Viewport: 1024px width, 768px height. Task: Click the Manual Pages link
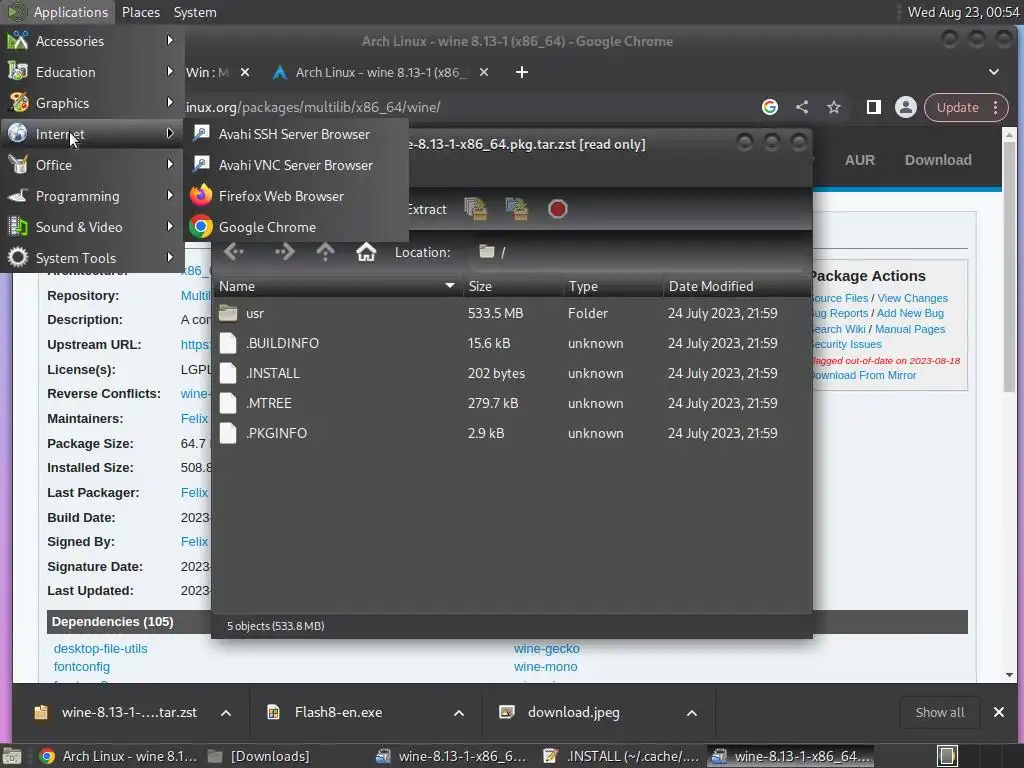click(910, 329)
